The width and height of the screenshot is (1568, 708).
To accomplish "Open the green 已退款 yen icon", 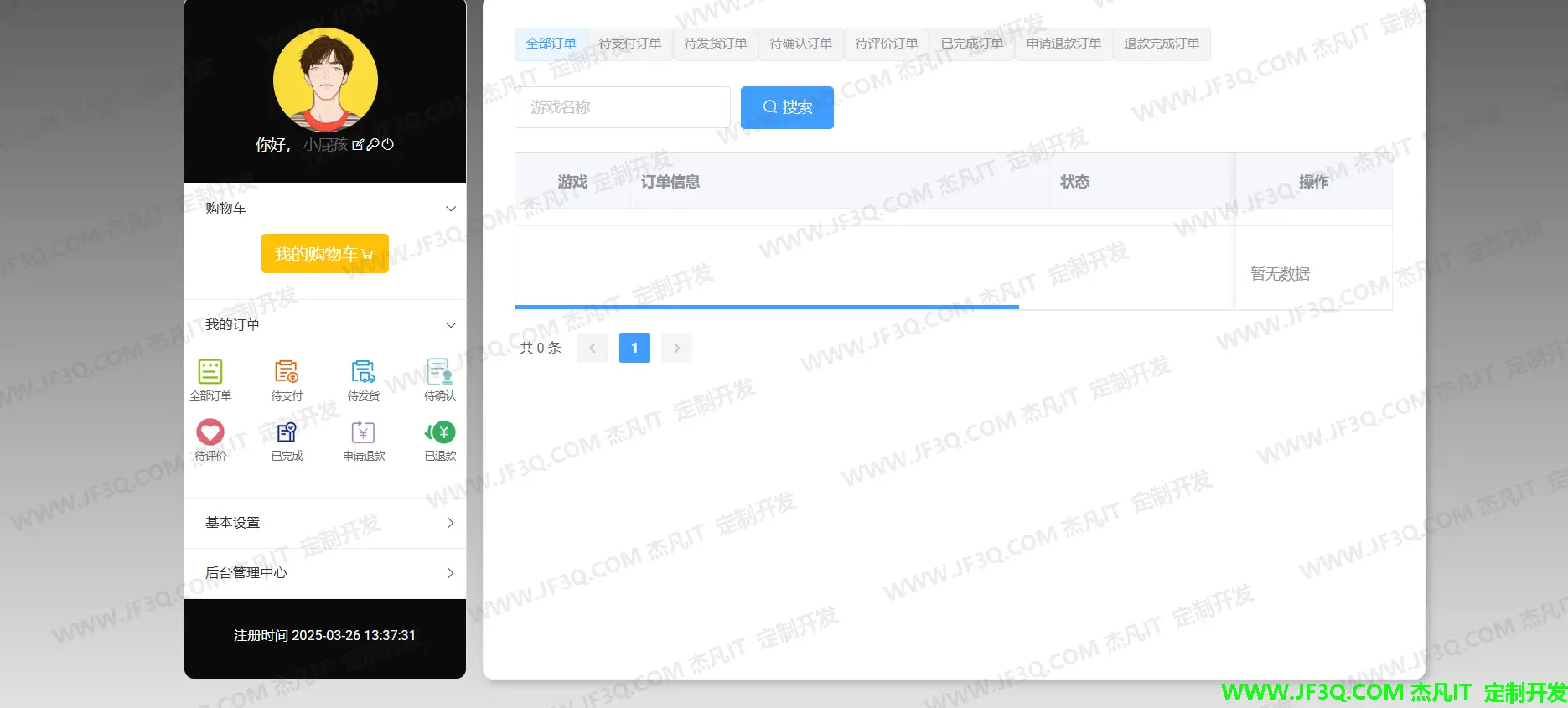I will point(440,432).
